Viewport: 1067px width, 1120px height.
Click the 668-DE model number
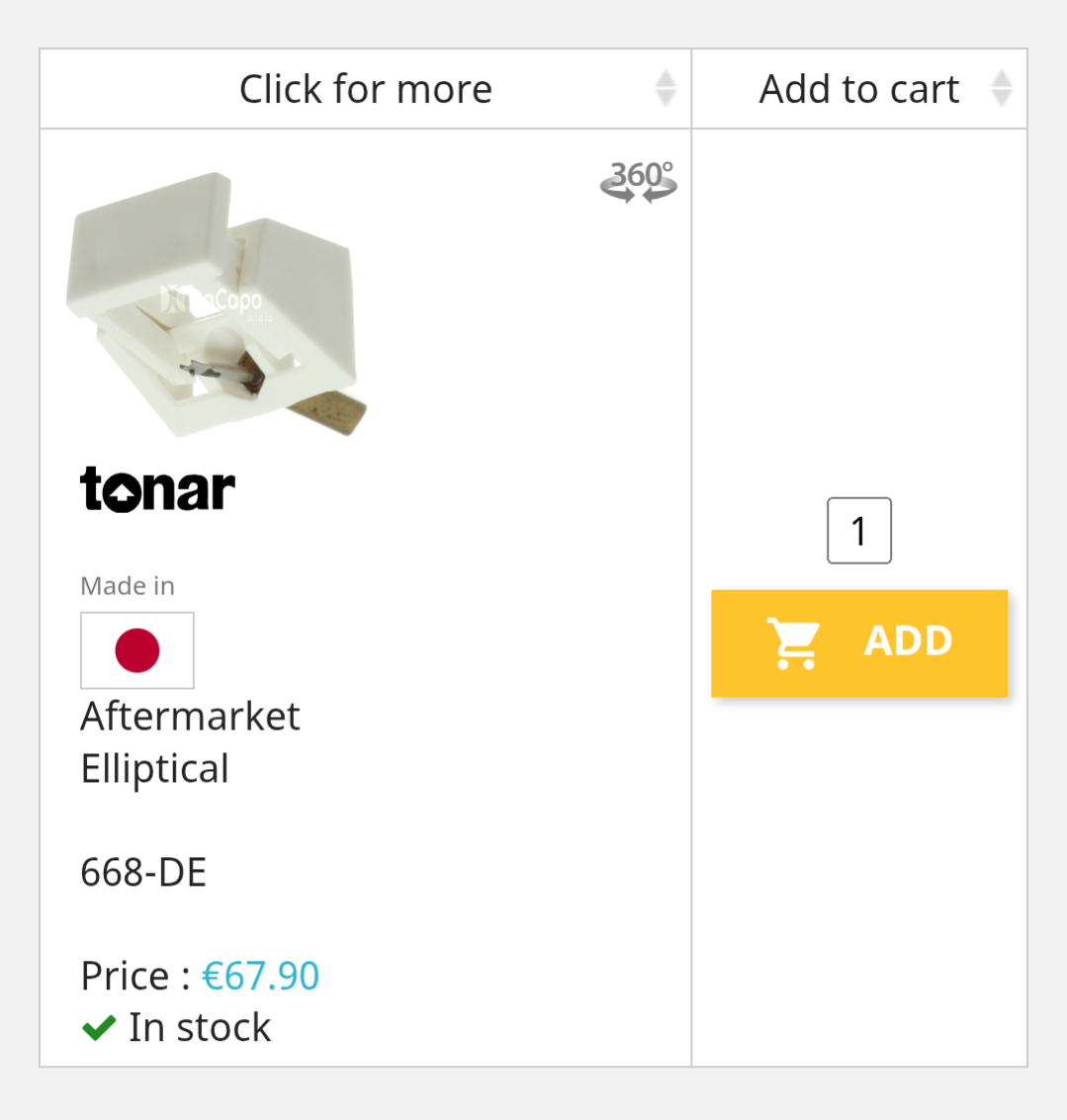tap(143, 873)
